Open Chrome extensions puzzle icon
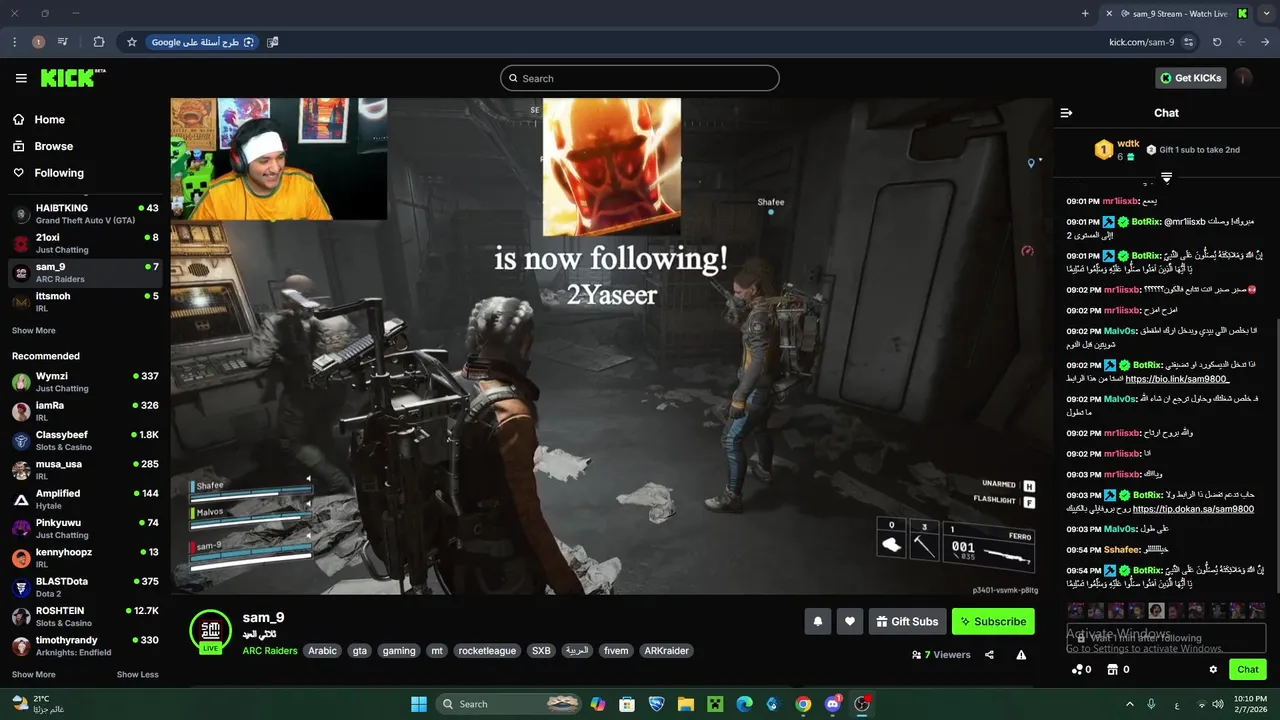Screen dimensions: 1280x720 pyautogui.click(x=98, y=42)
